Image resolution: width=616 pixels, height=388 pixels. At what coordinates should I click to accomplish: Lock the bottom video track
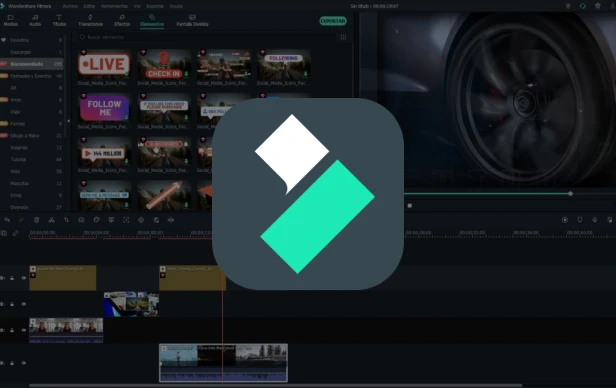tap(12, 363)
